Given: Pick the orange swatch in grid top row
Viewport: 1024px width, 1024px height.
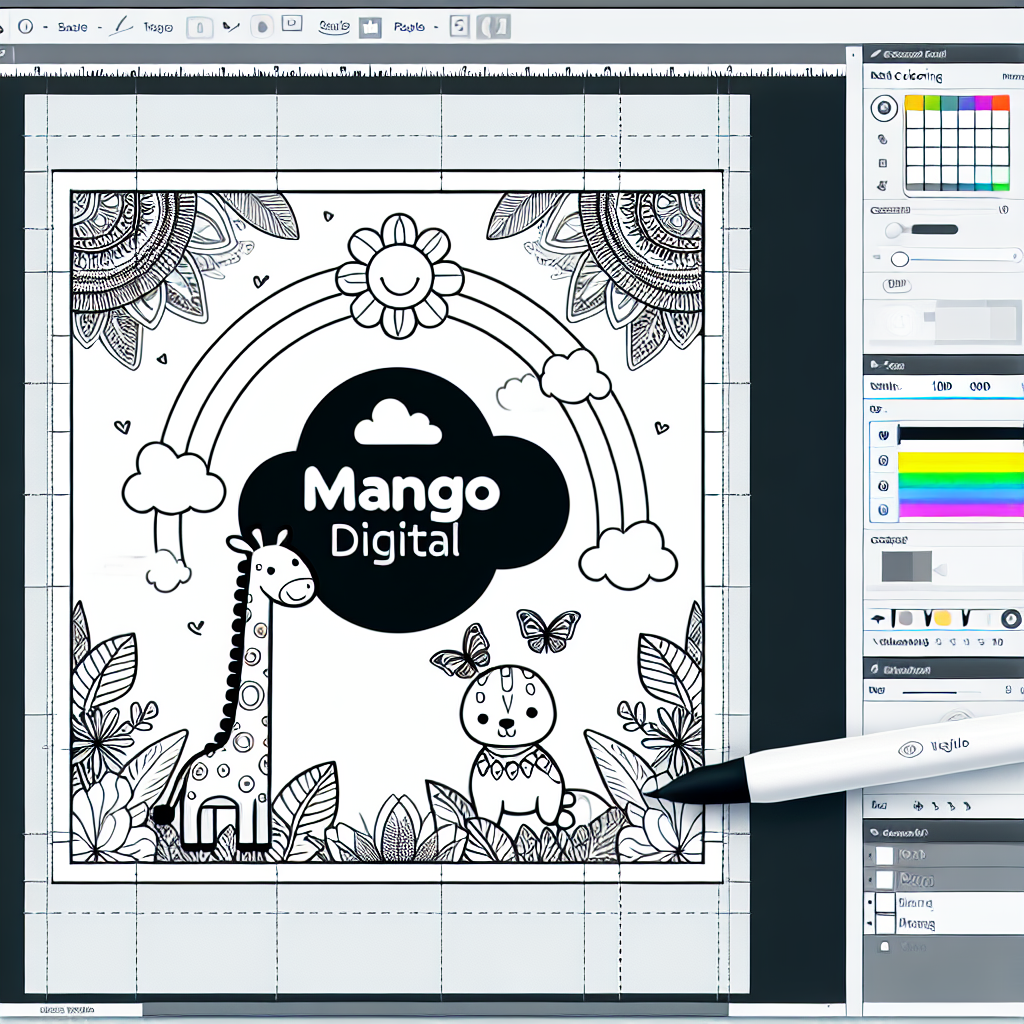Looking at the screenshot, I should pyautogui.click(x=1001, y=103).
